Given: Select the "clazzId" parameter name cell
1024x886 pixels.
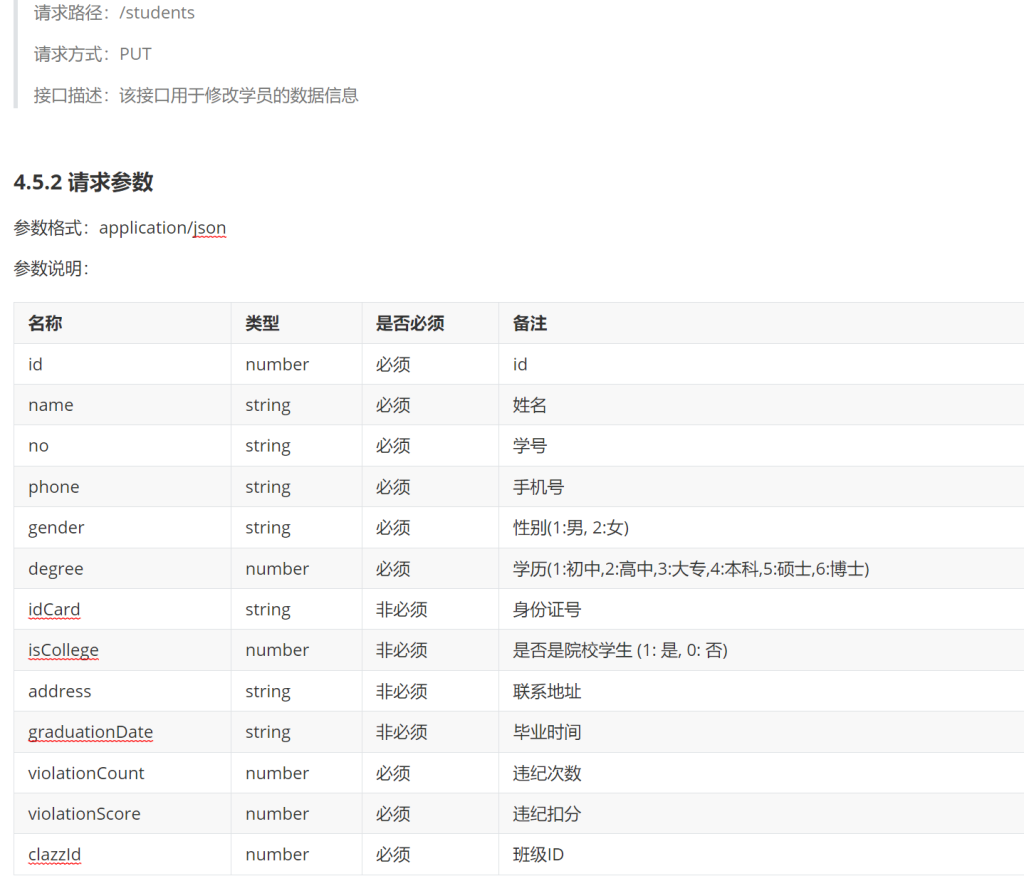Looking at the screenshot, I should [x=54, y=854].
